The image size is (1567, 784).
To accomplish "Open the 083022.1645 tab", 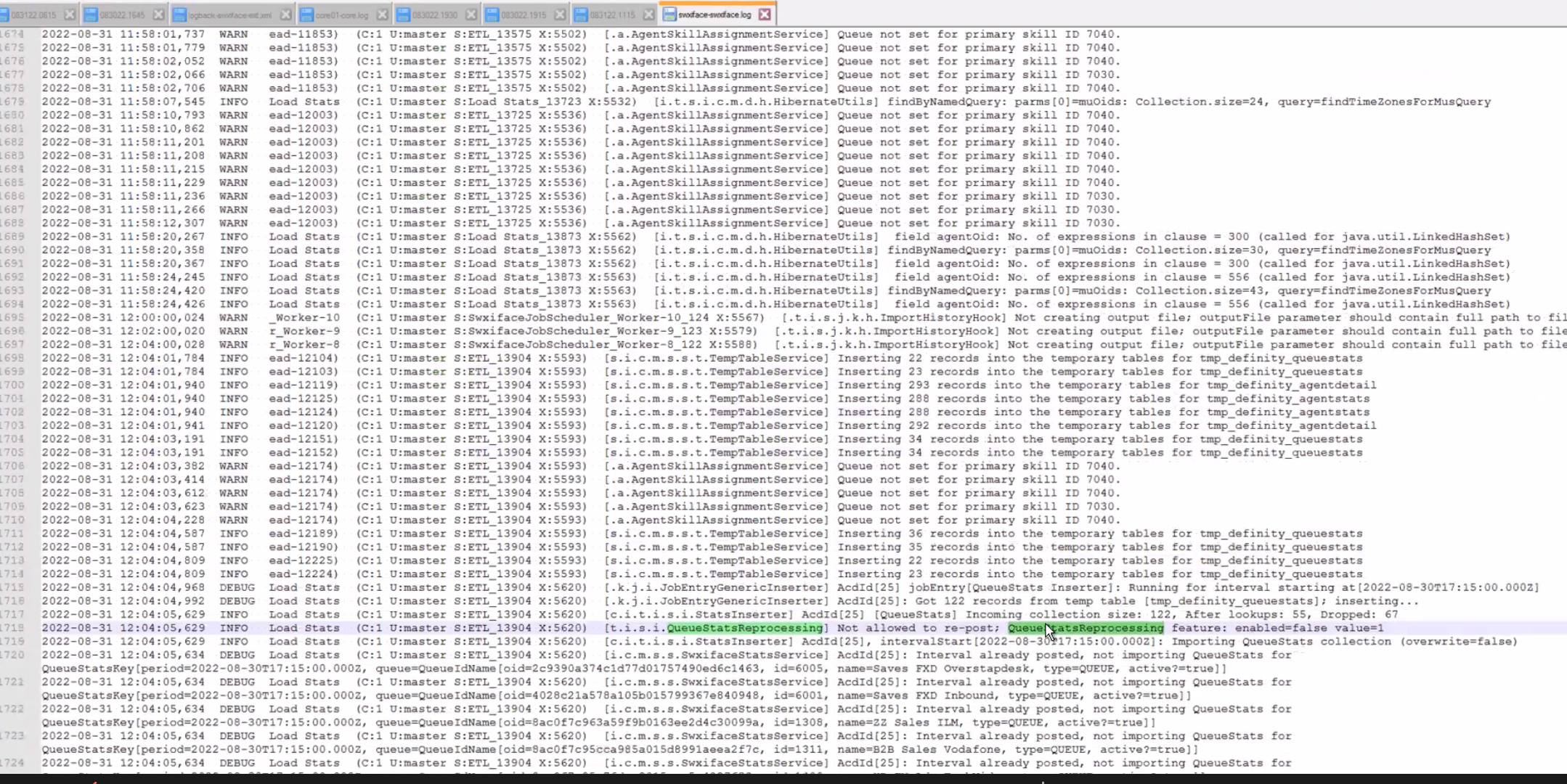I will [122, 15].
